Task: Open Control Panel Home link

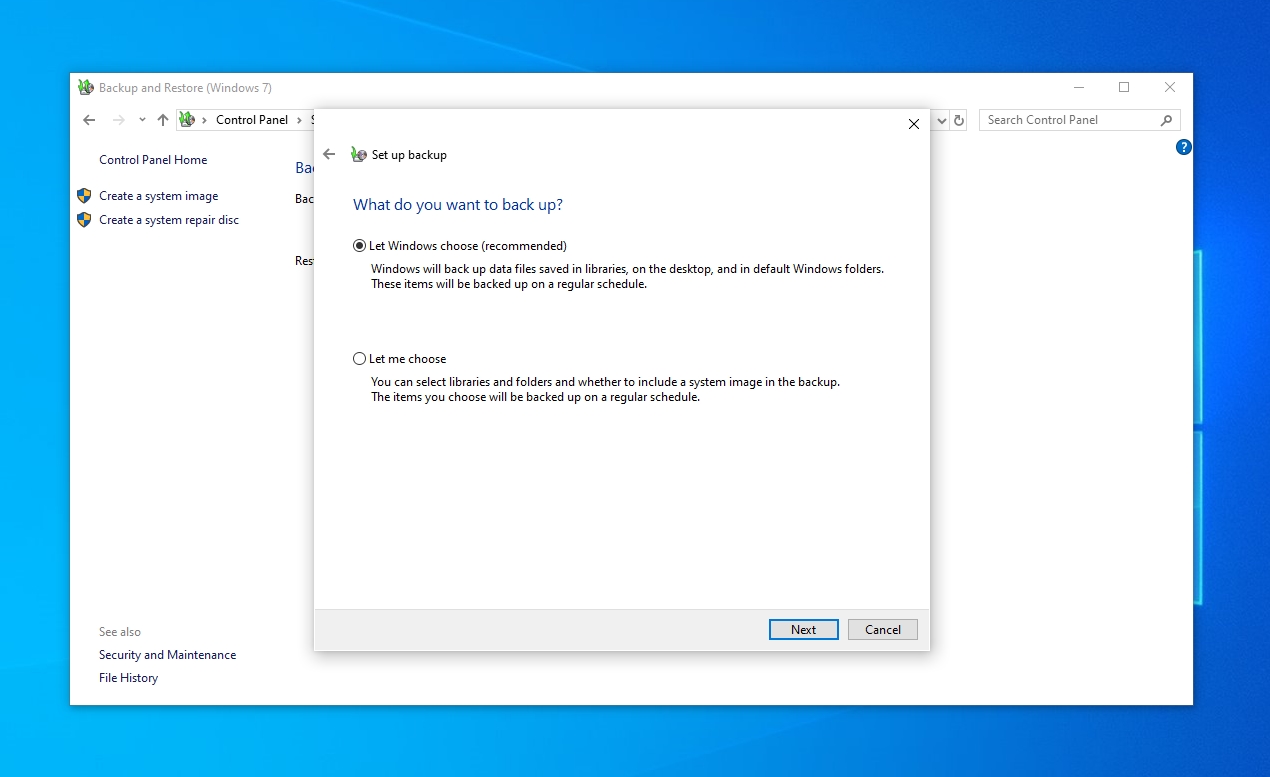Action: click(153, 160)
